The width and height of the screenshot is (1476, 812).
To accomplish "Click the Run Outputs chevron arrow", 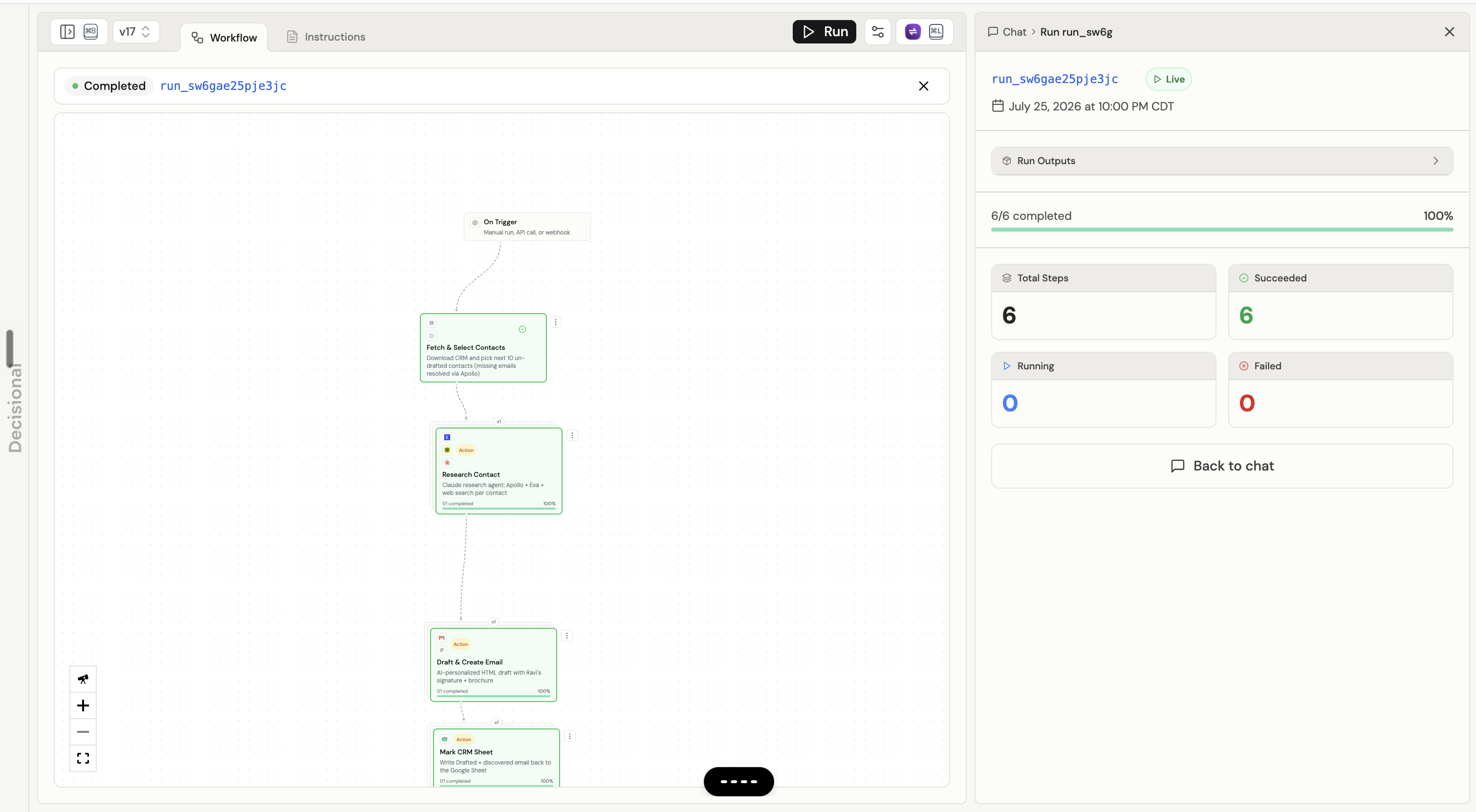I will click(1436, 161).
